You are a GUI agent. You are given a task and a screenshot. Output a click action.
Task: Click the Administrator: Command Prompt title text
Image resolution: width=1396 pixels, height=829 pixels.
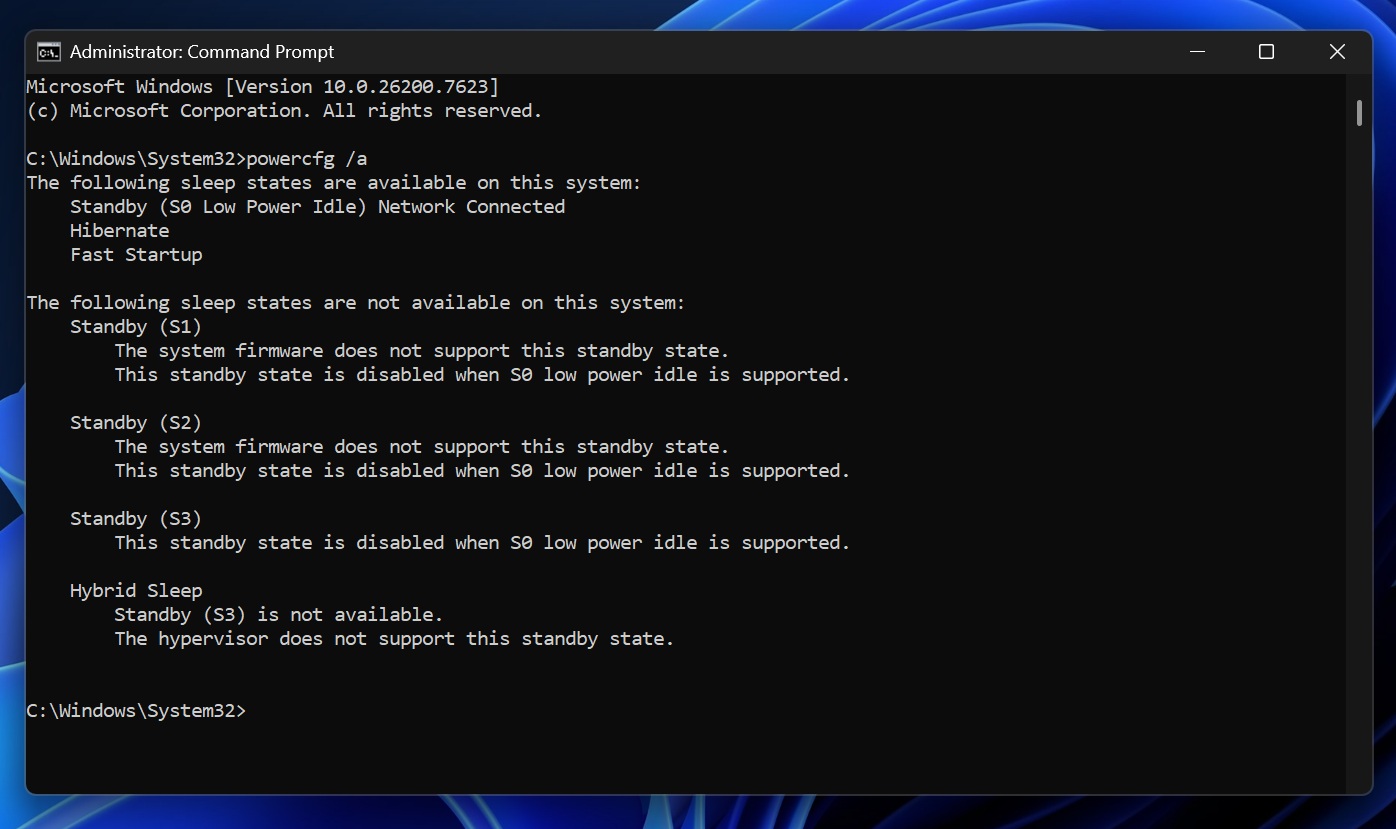202,52
